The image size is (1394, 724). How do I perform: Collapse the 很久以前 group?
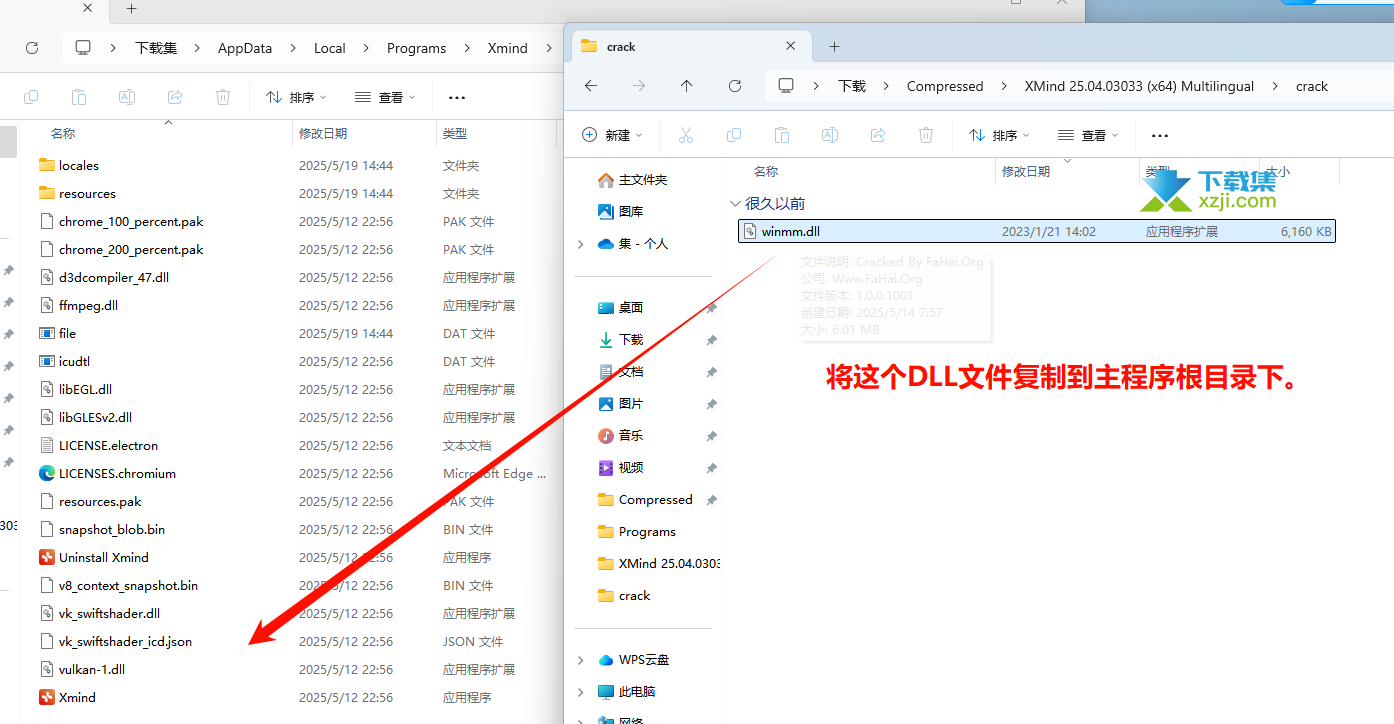pos(736,203)
